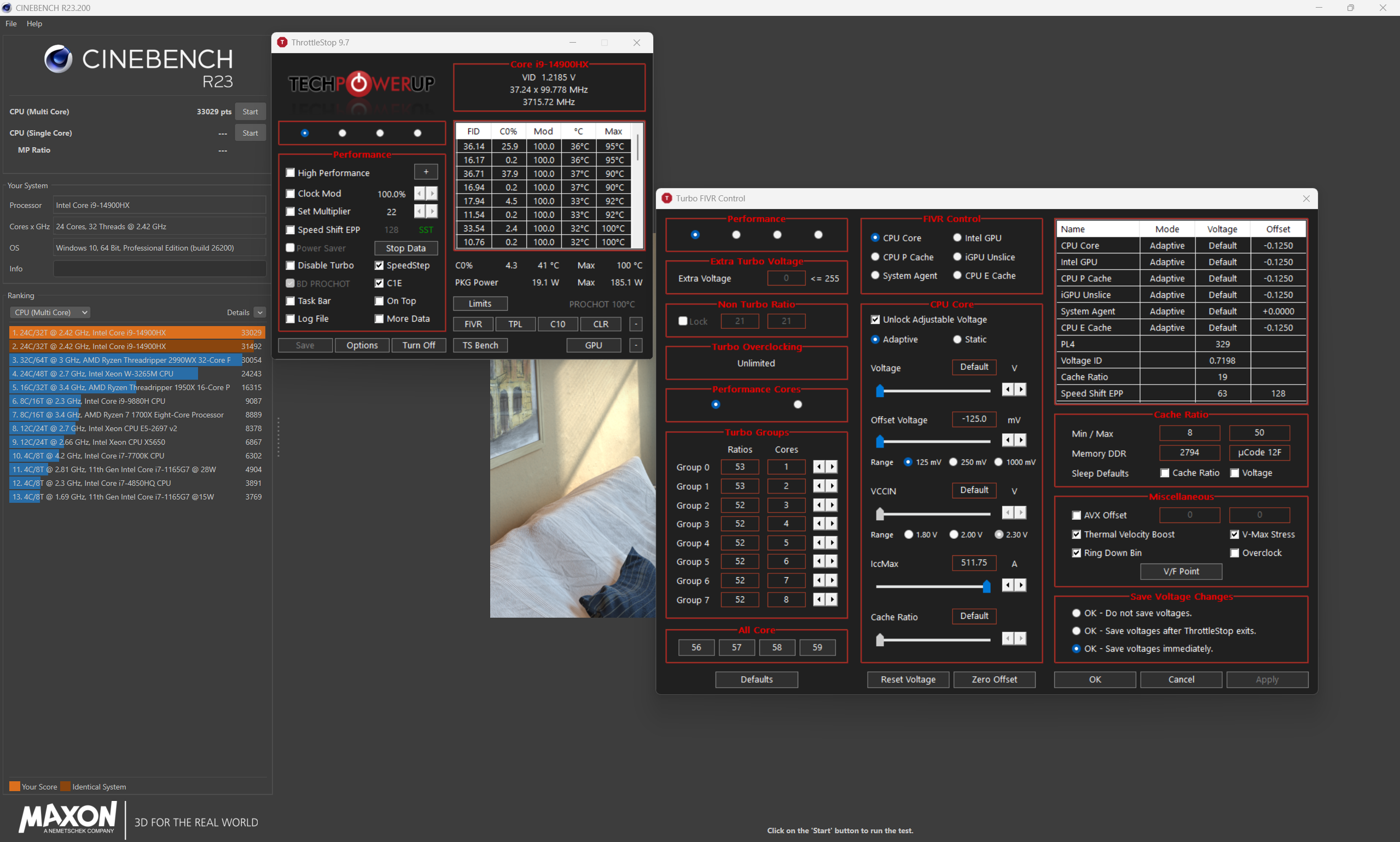1400x842 pixels.
Task: Raise IccMax with right arrow button
Action: pyautogui.click(x=1020, y=585)
